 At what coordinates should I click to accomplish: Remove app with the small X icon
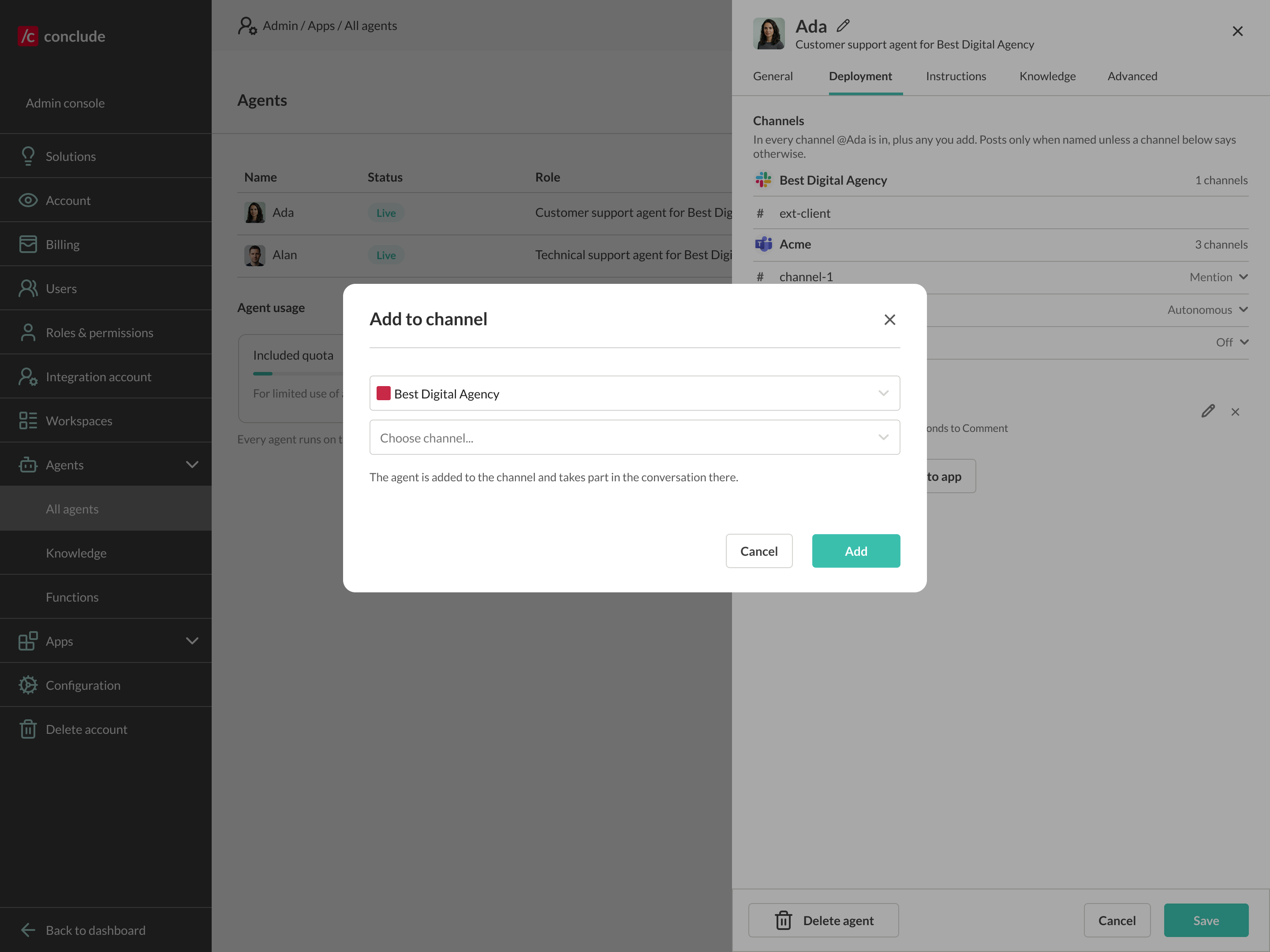coord(1236,412)
